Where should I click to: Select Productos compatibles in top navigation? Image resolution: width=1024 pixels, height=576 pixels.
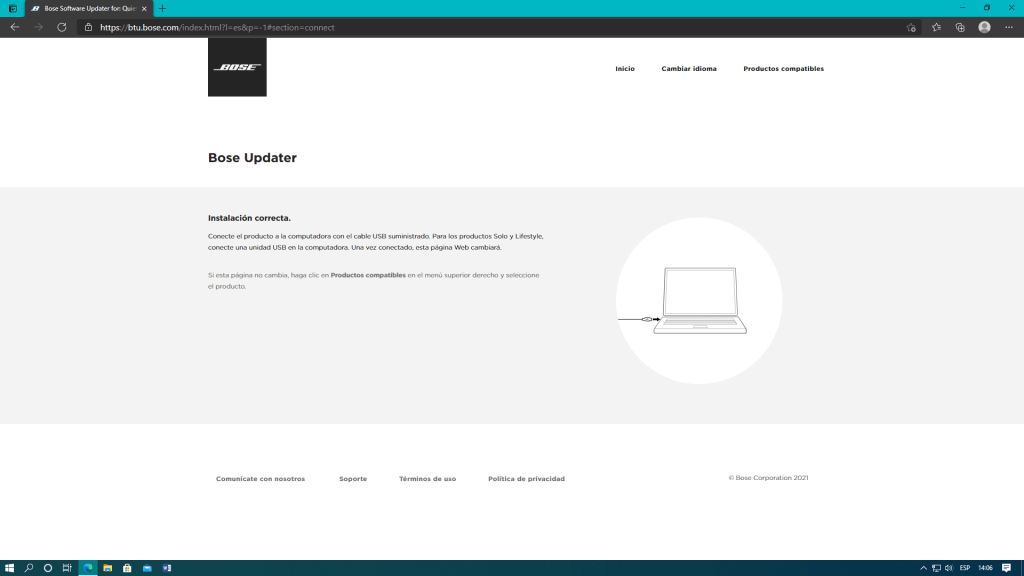click(783, 69)
